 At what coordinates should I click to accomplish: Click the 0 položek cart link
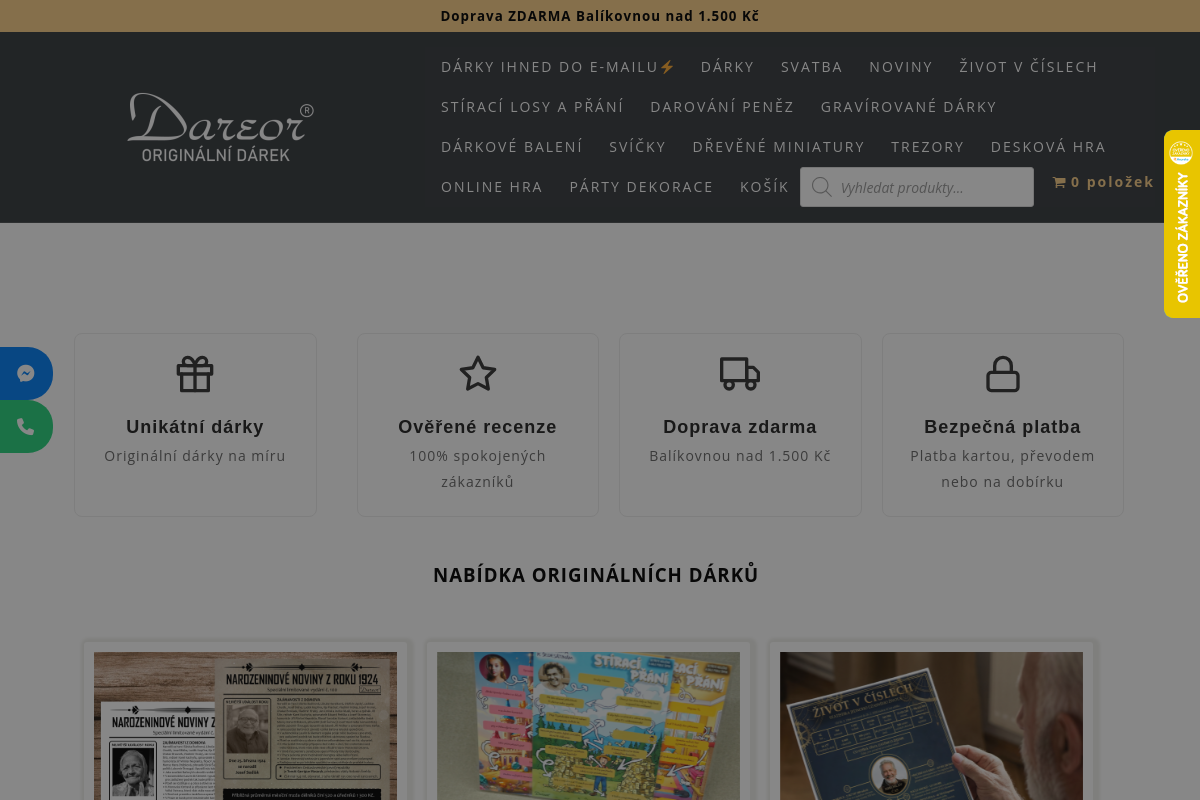point(1103,182)
